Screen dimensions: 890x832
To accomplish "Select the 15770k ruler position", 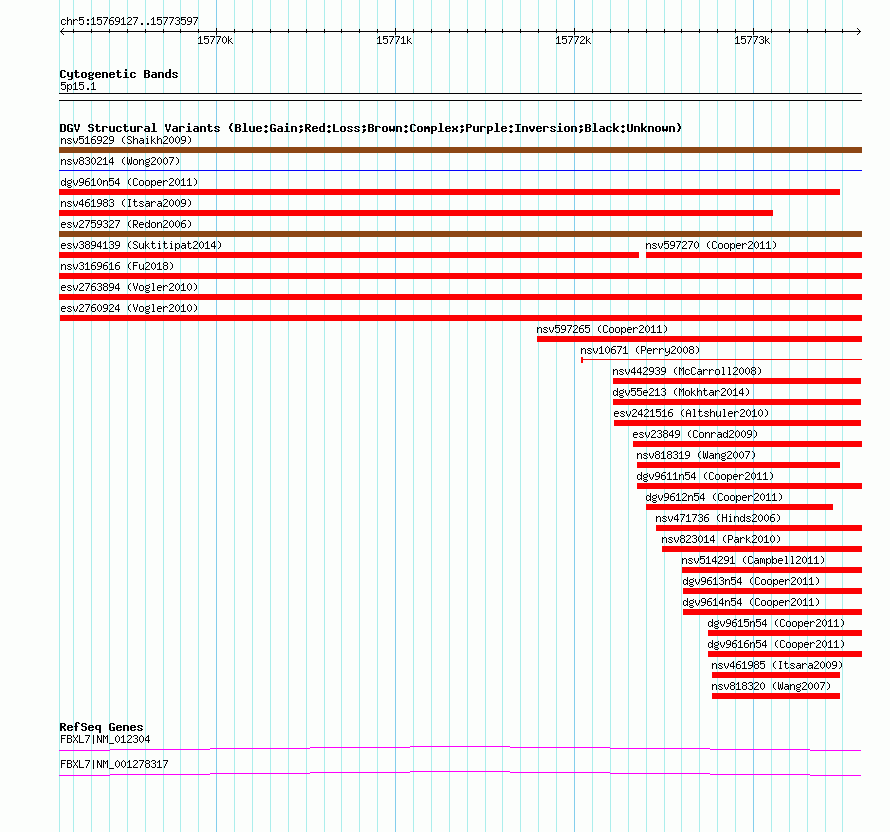I will coord(215,40).
